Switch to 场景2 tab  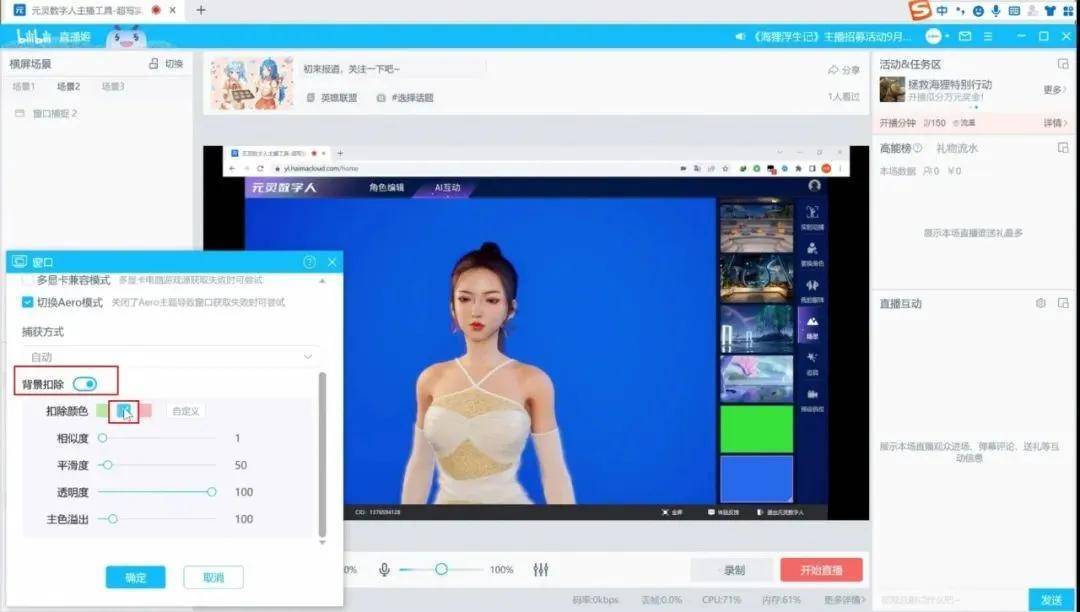click(68, 87)
